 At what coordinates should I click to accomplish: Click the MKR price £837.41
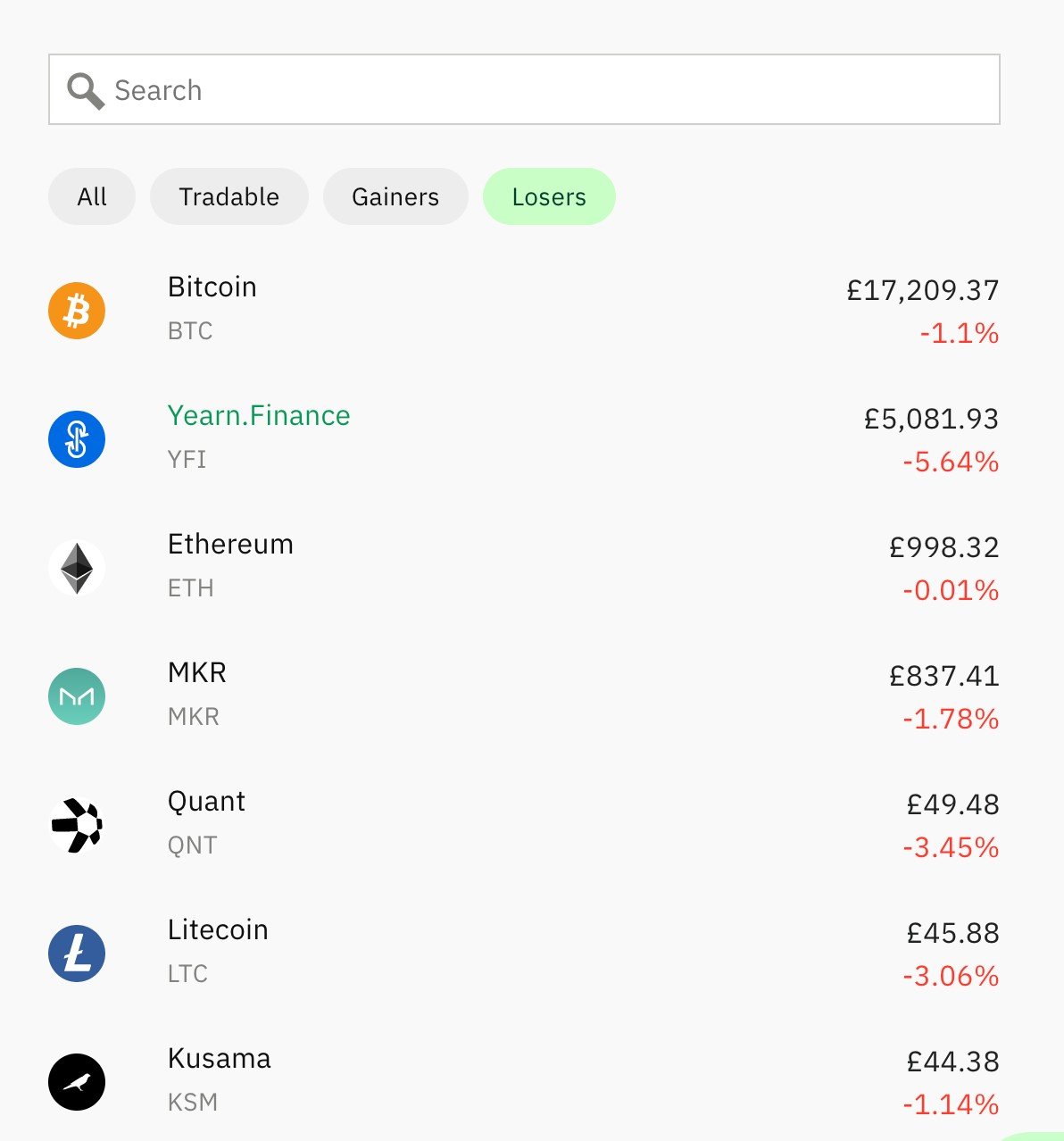[943, 676]
